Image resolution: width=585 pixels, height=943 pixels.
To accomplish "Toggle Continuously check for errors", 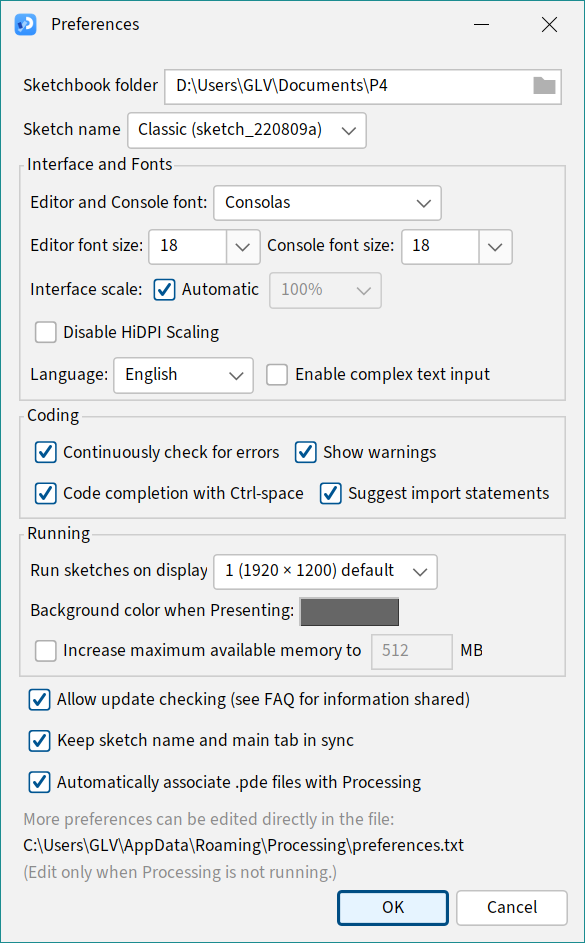I will pos(45,452).
